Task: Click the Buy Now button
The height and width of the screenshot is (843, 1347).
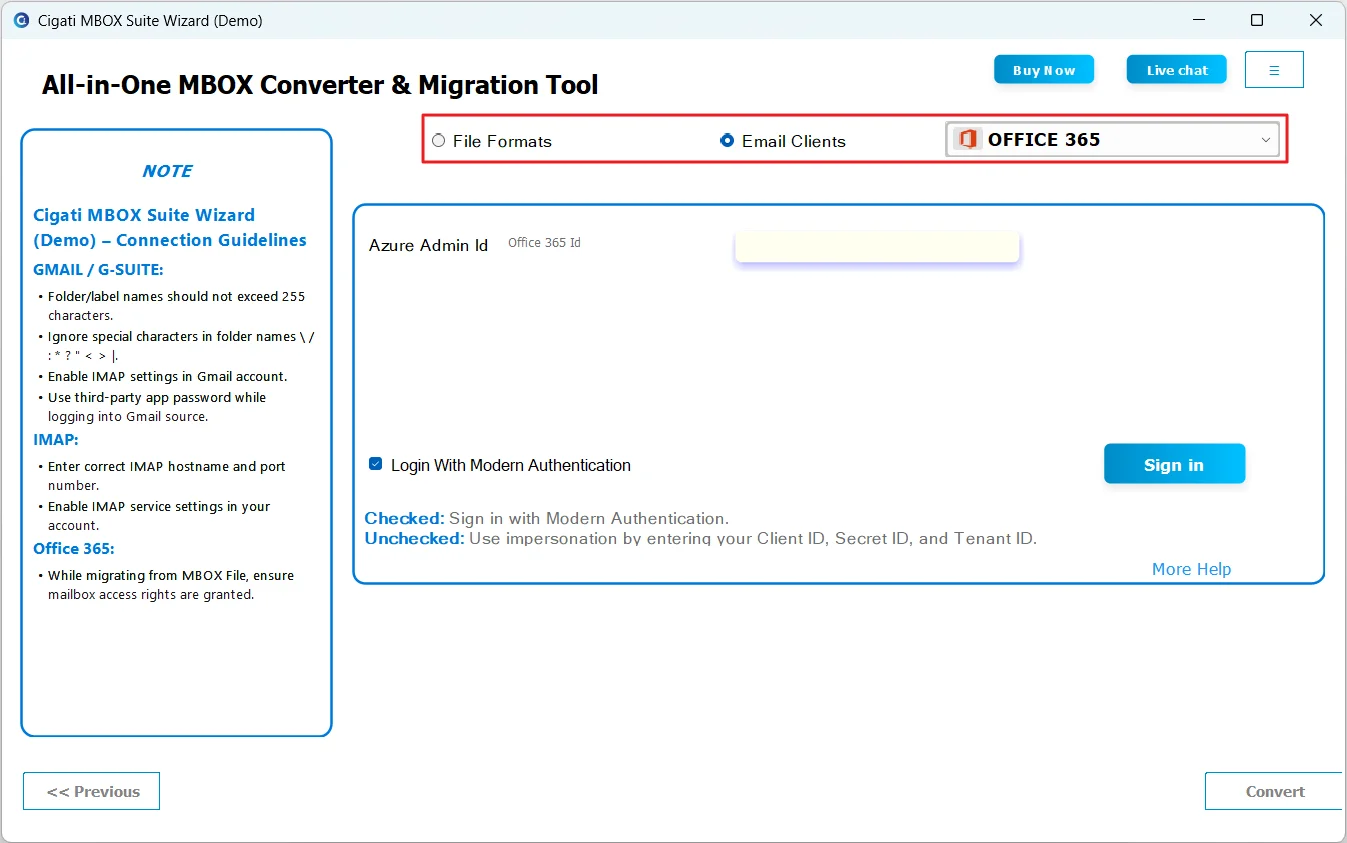Action: point(1044,70)
